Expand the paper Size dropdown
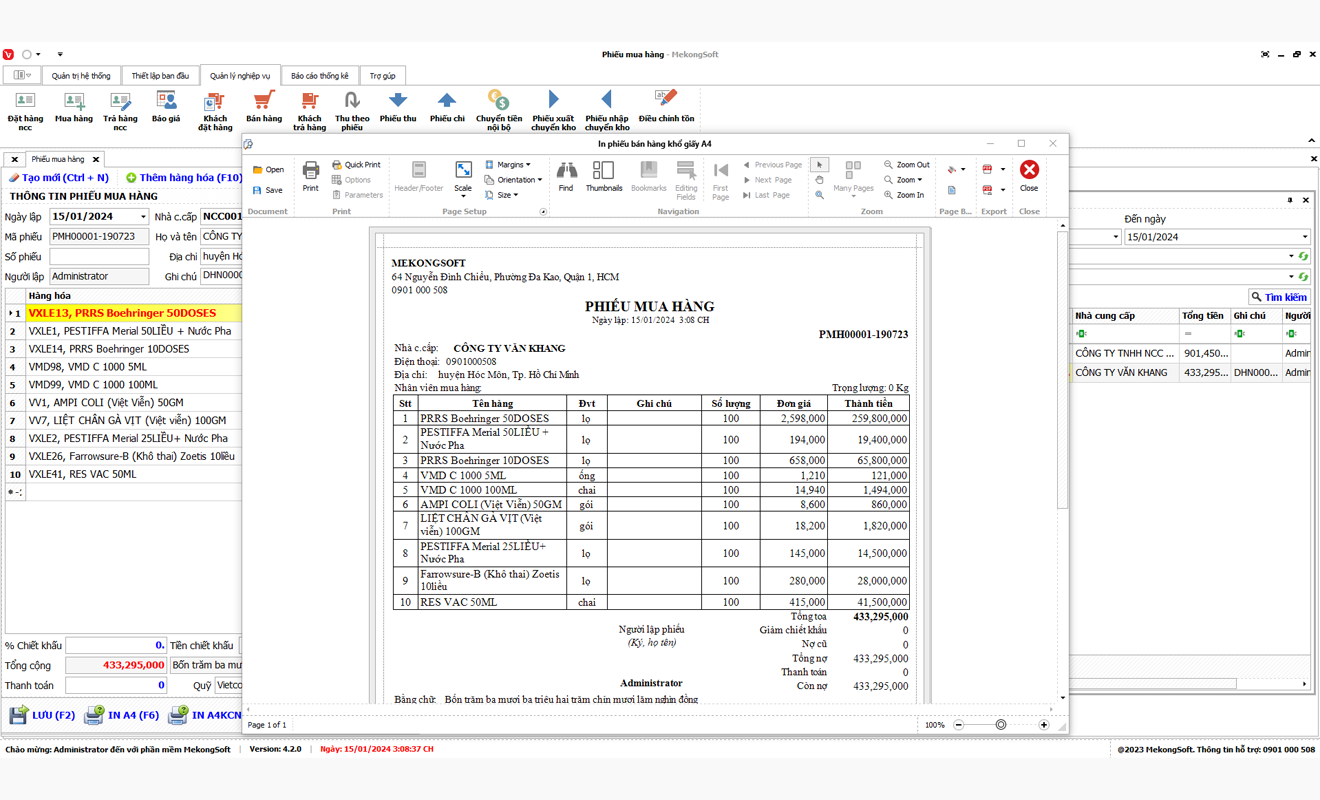Image resolution: width=1320 pixels, height=800 pixels. coord(501,195)
